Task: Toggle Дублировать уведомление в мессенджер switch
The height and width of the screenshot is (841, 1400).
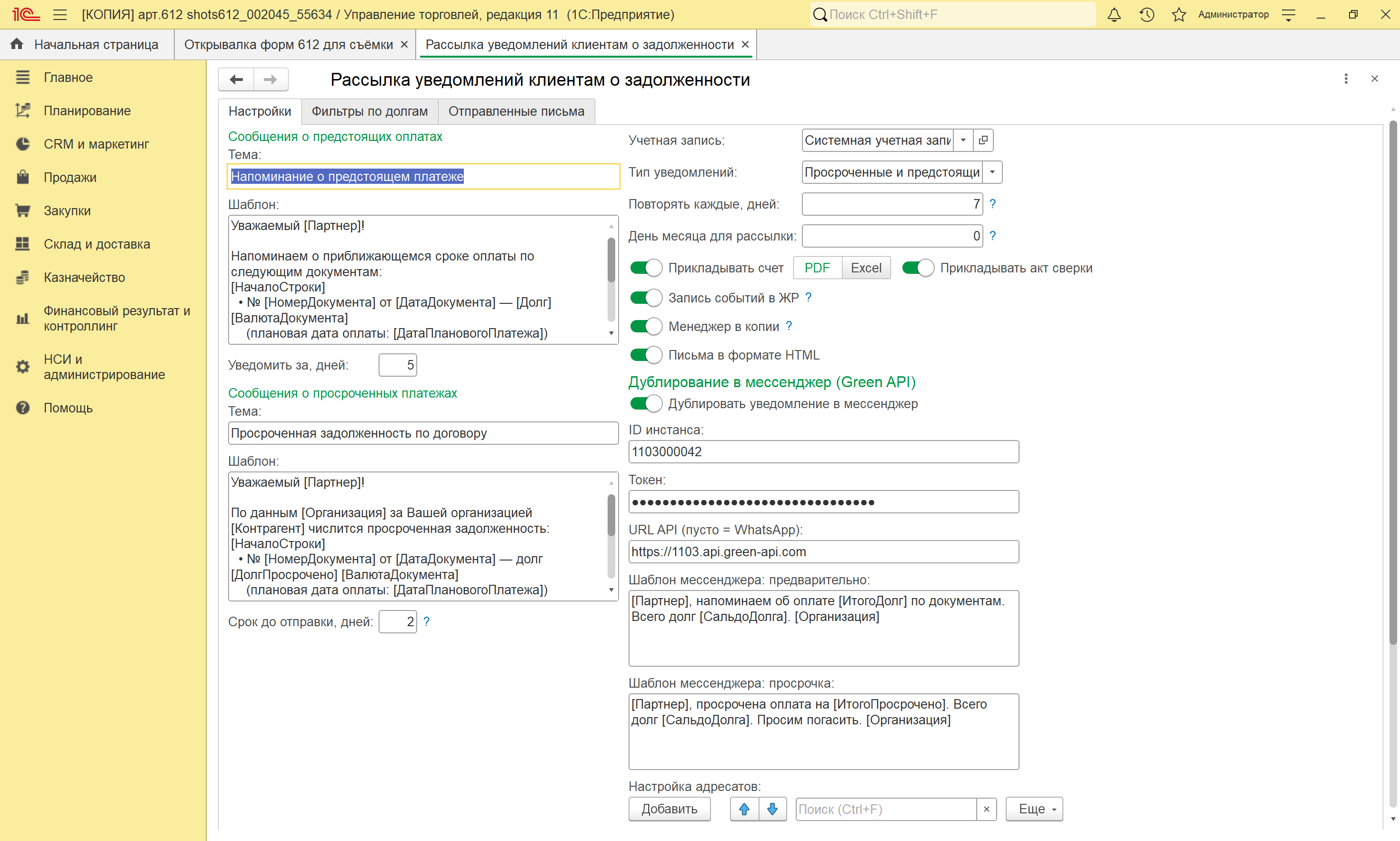Action: tap(646, 403)
